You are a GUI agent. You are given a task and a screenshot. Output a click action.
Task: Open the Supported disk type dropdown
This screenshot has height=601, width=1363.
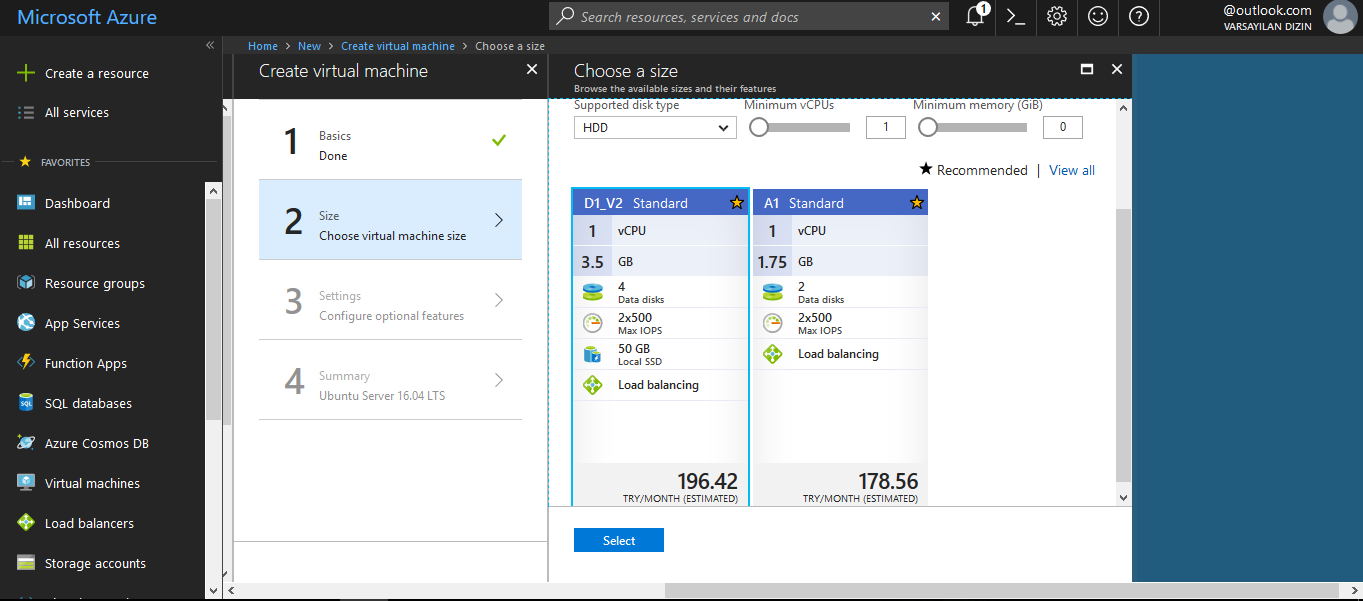point(655,128)
